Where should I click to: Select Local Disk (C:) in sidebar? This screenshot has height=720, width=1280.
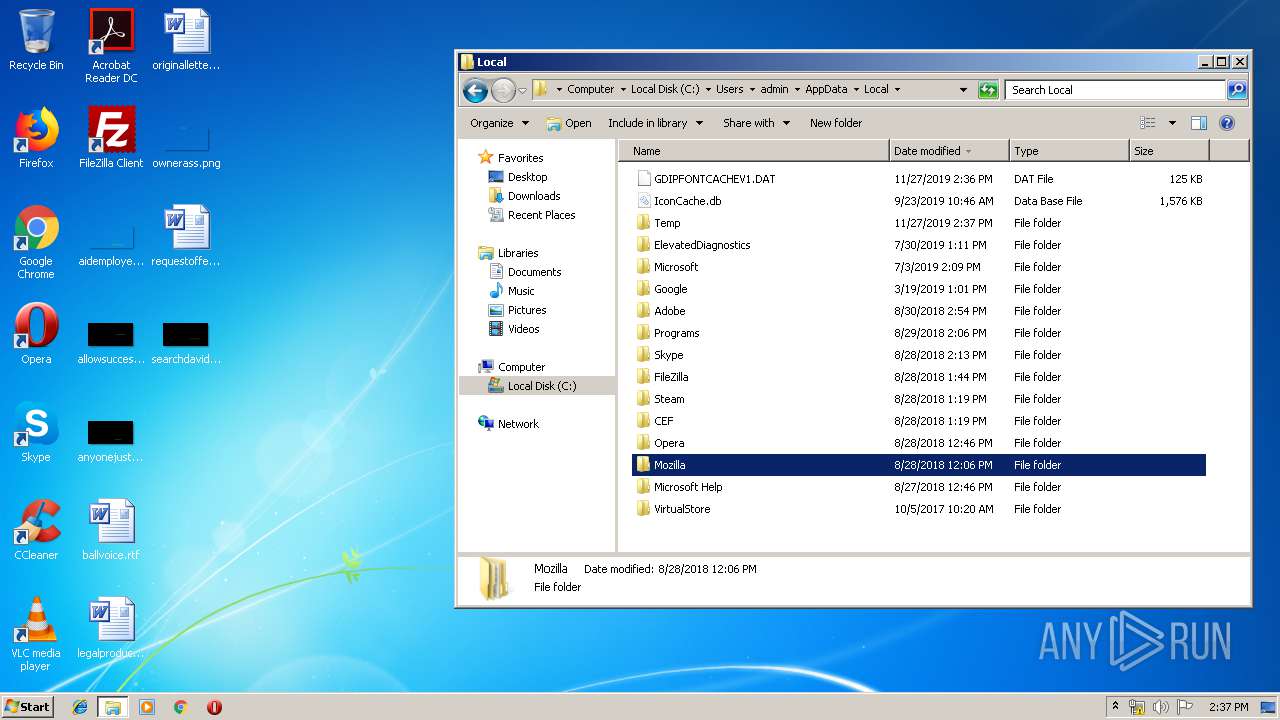537,386
